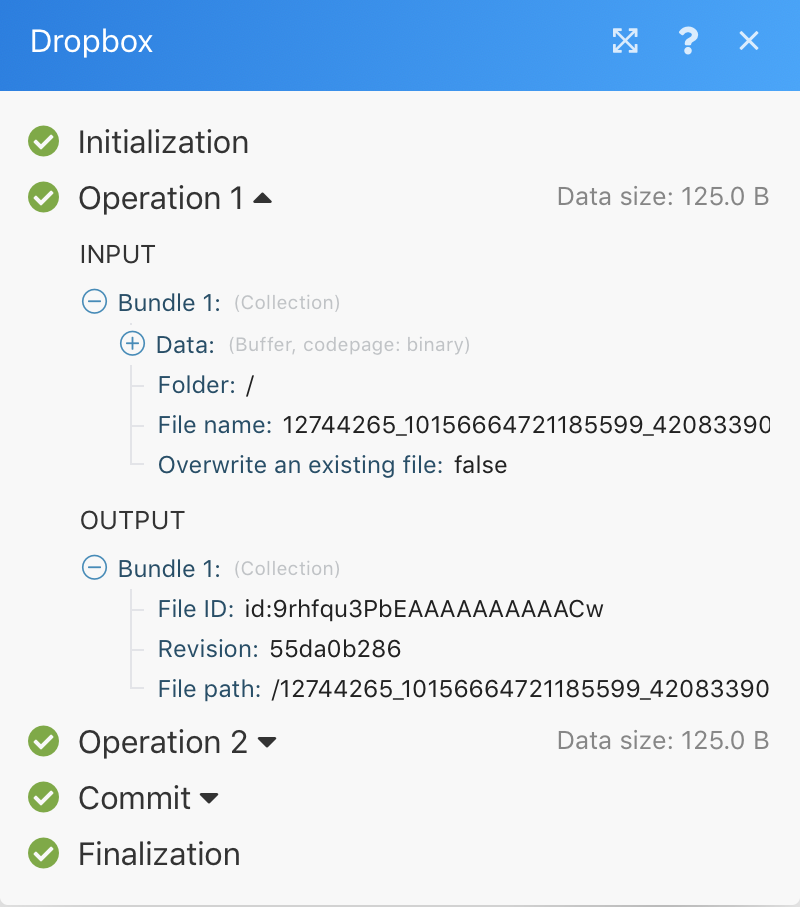Click the green check beside Operation 1

[x=43, y=197]
